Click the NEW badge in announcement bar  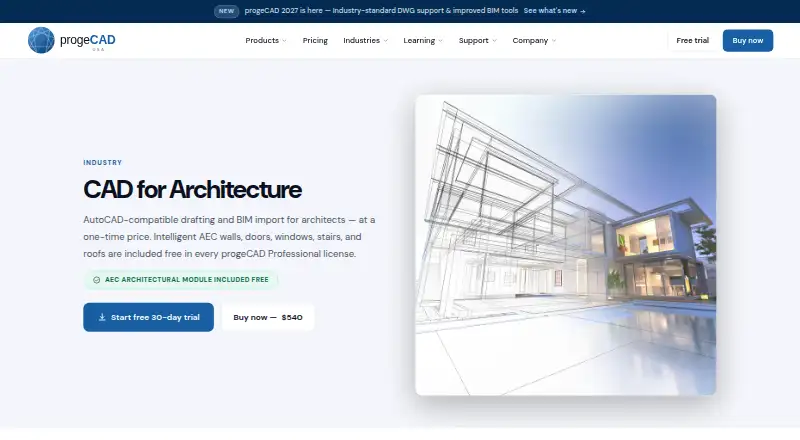point(227,11)
